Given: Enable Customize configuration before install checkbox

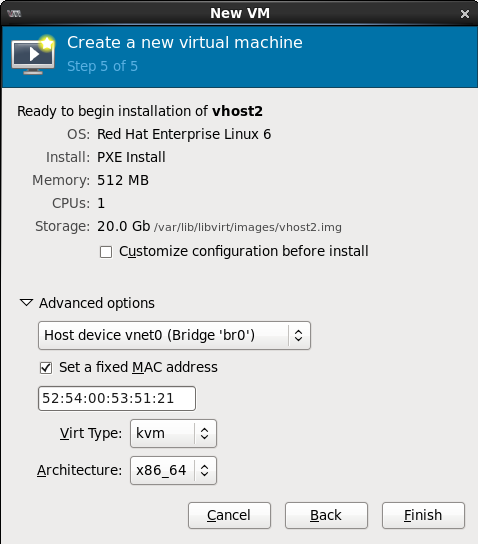Looking at the screenshot, I should click(x=106, y=252).
